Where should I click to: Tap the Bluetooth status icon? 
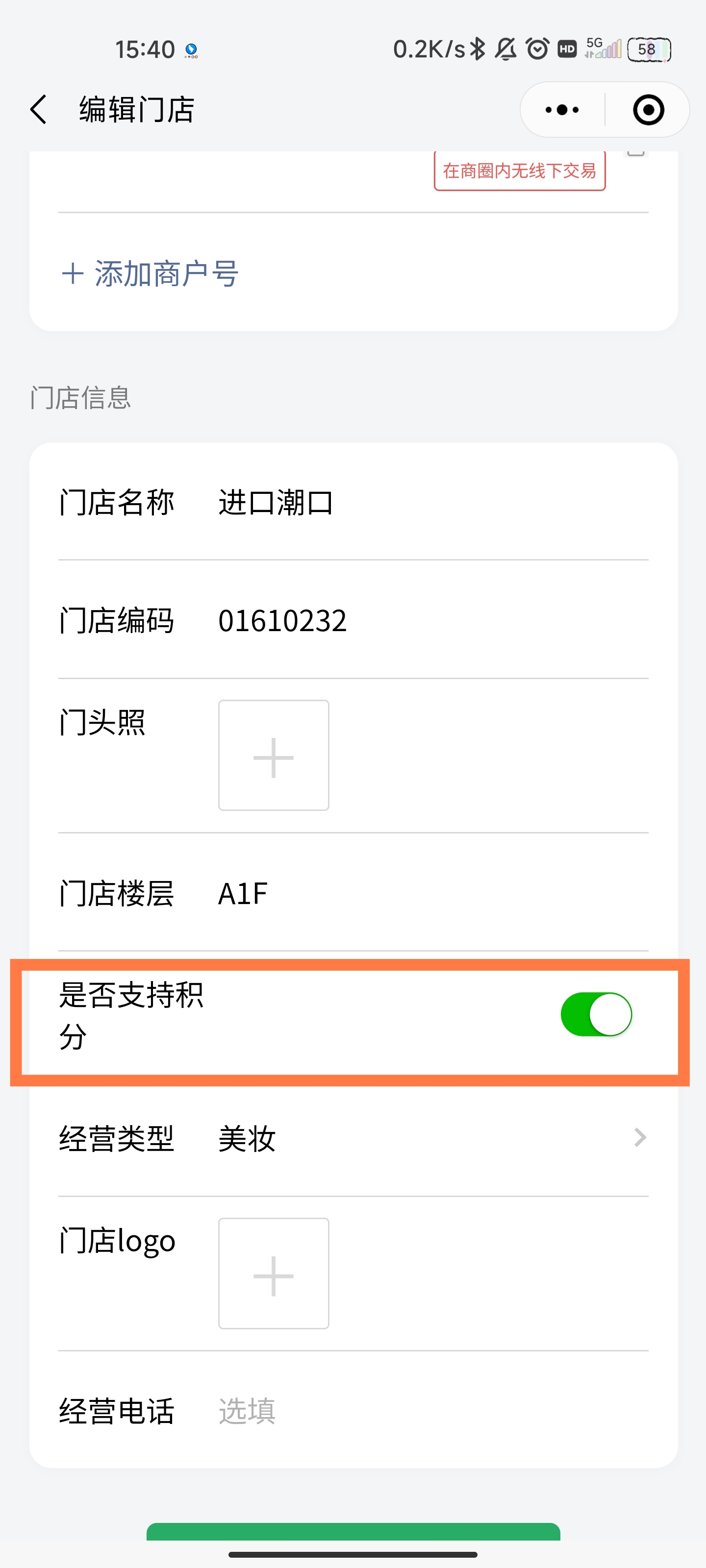[478, 49]
